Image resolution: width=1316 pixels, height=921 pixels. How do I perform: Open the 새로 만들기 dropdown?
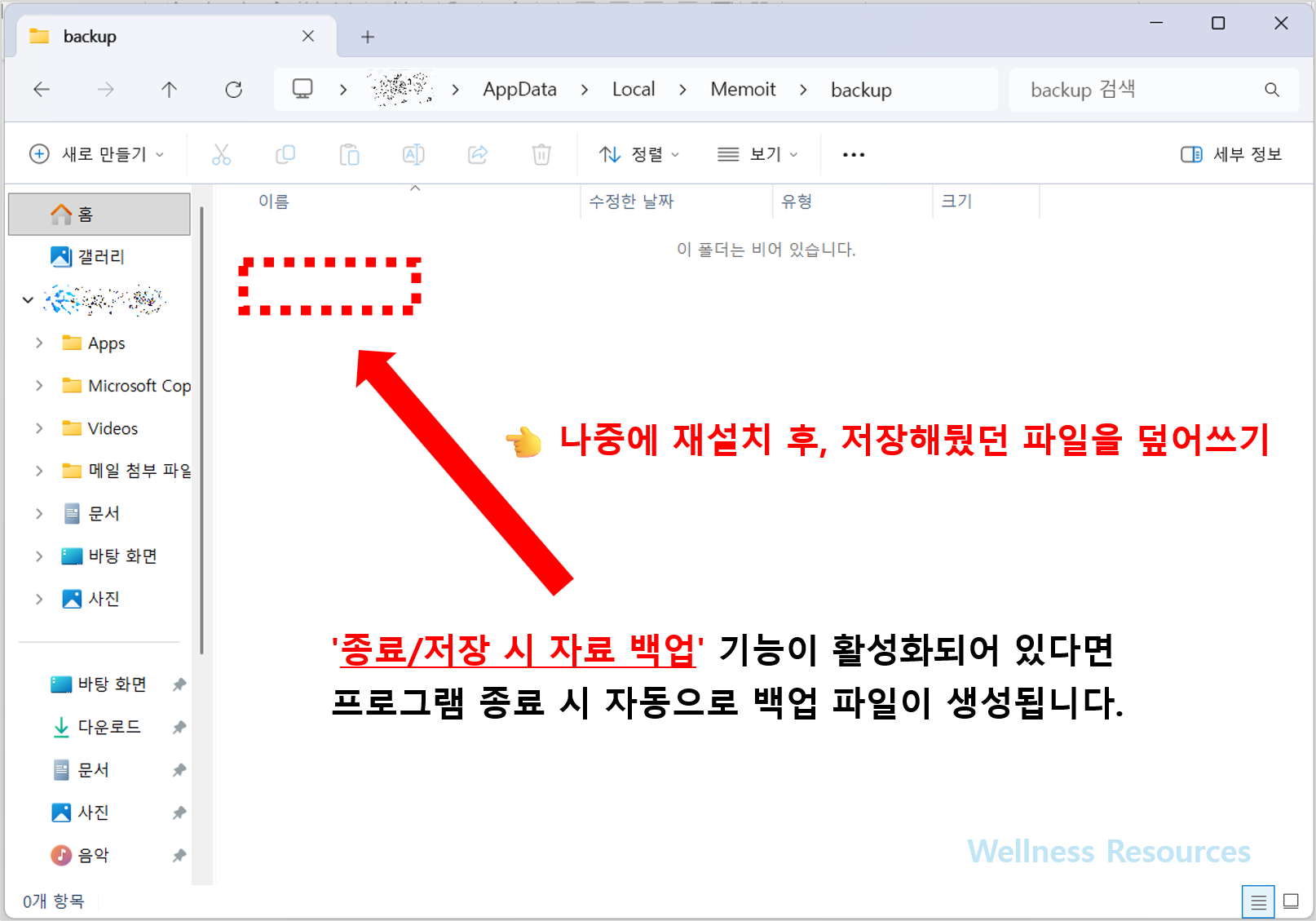click(x=97, y=154)
